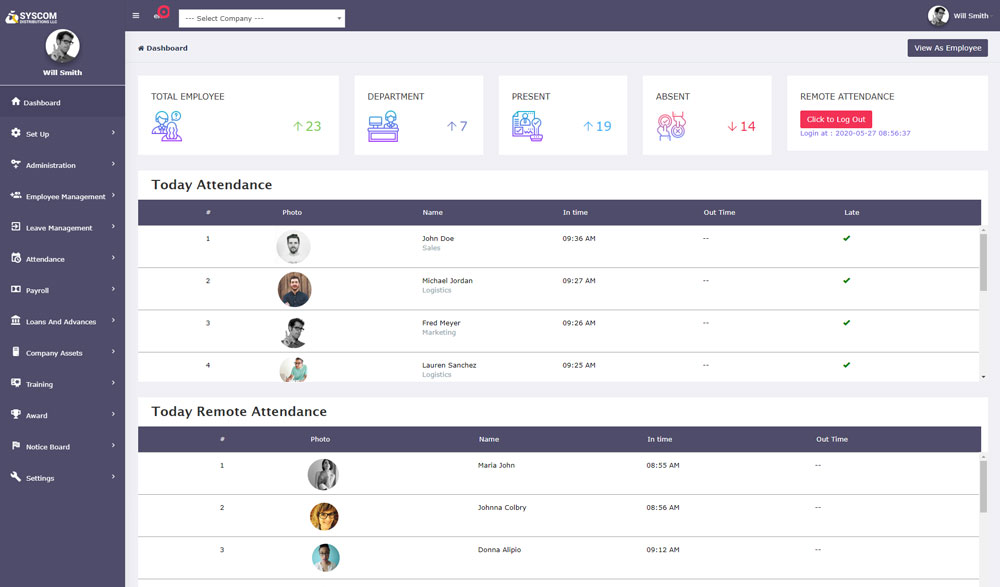This screenshot has height=587, width=1000.
Task: Click the wrench icon for Settings
Action: coord(16,477)
